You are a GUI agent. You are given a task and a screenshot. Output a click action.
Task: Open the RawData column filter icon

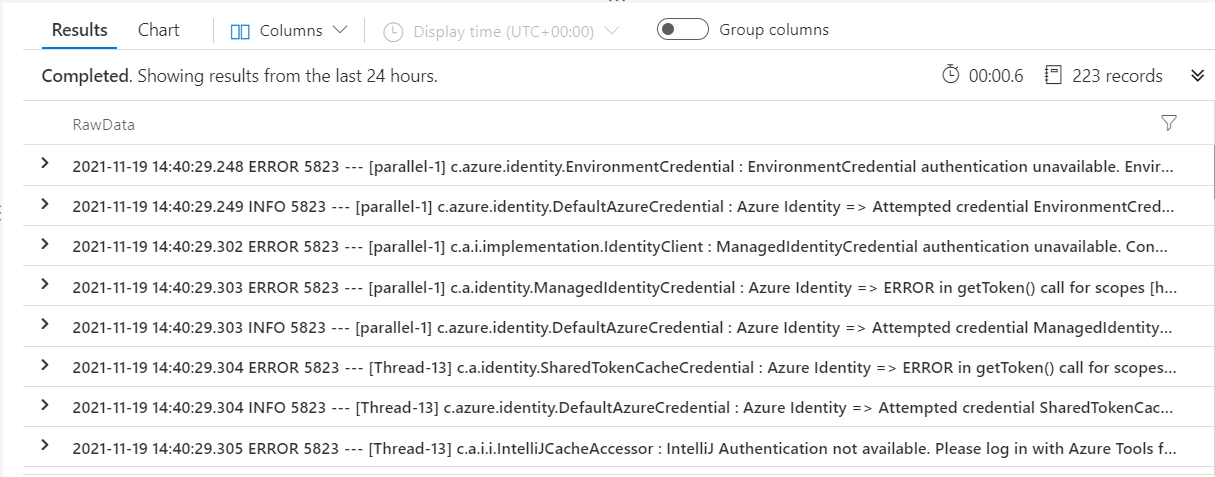pyautogui.click(x=1168, y=124)
